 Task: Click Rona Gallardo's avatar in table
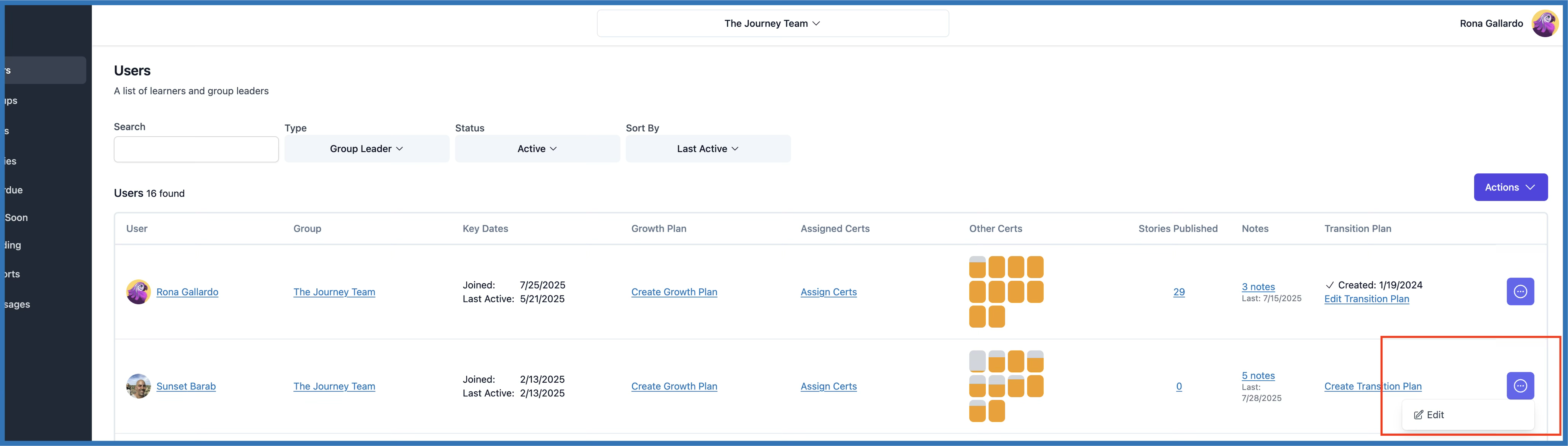[x=138, y=292]
